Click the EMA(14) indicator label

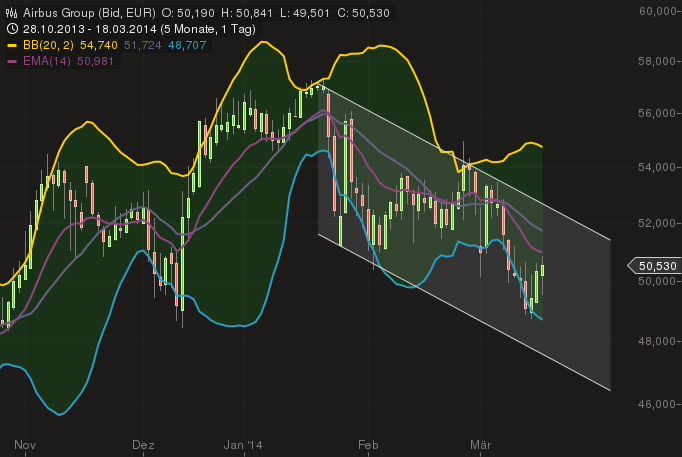click(47, 61)
